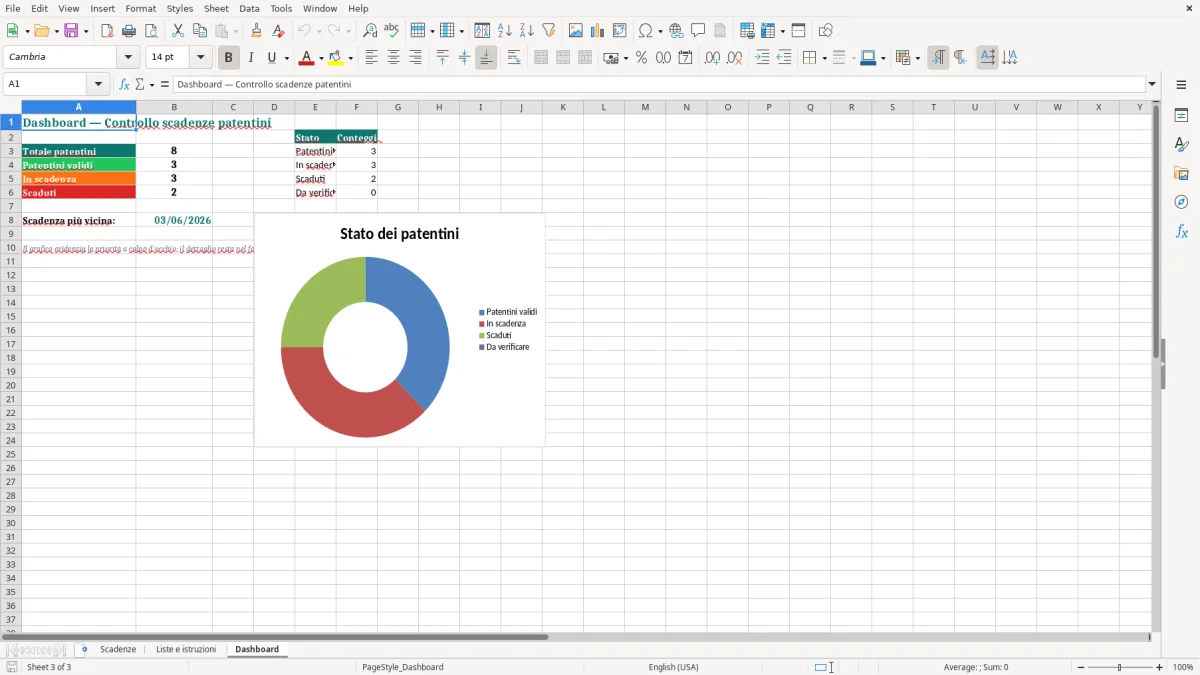Click the Sheet 3 of 3 indicator
The height and width of the screenshot is (675, 1200).
coord(49,667)
